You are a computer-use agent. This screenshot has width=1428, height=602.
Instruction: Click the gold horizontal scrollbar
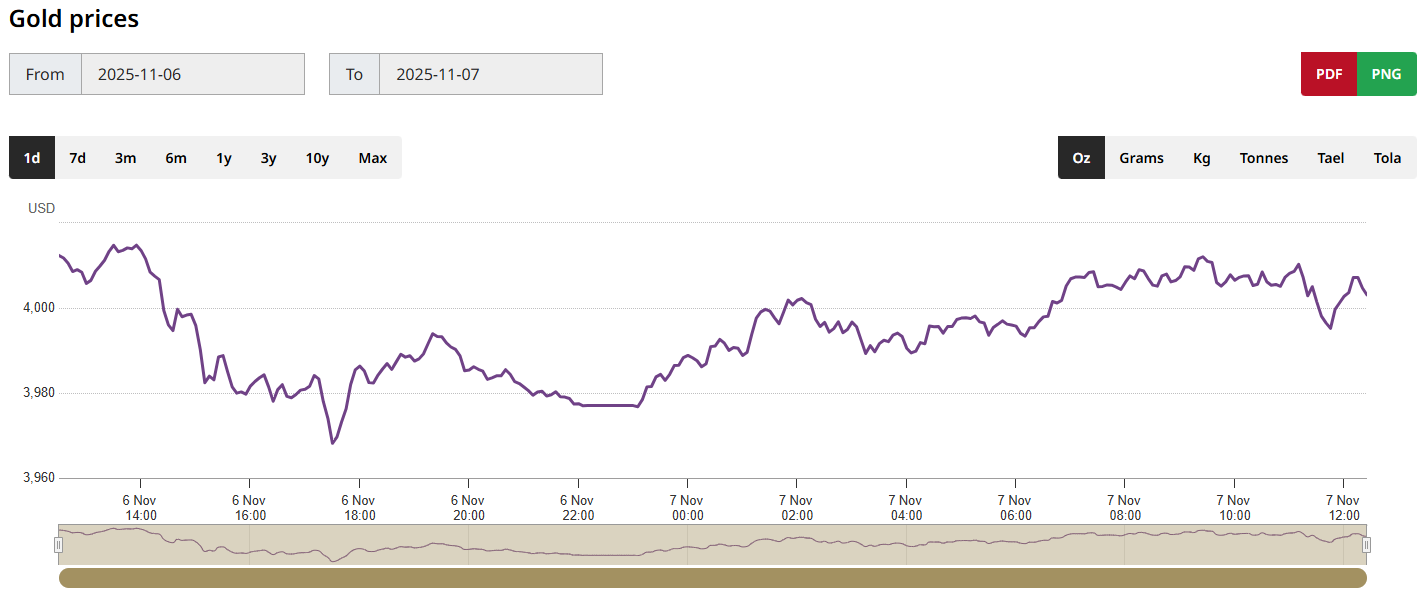[x=712, y=578]
